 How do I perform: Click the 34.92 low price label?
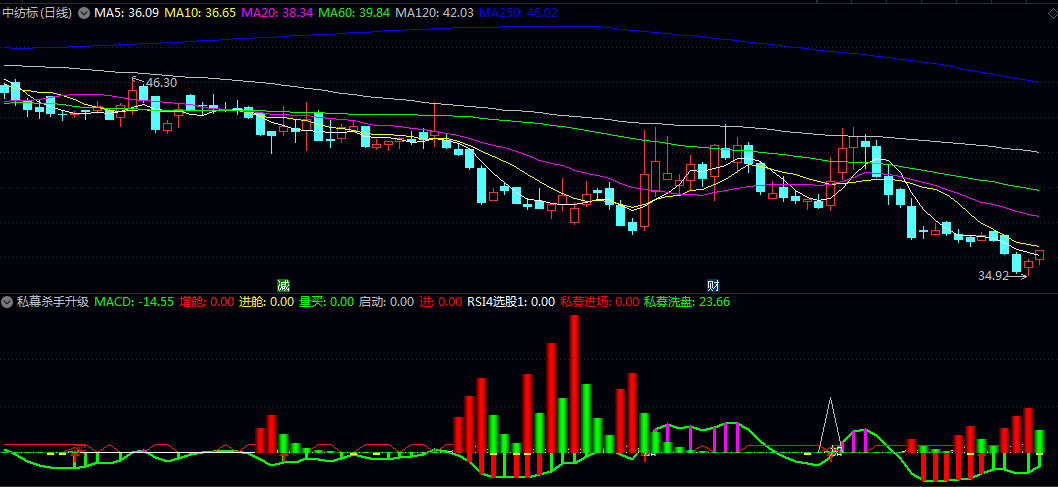993,275
